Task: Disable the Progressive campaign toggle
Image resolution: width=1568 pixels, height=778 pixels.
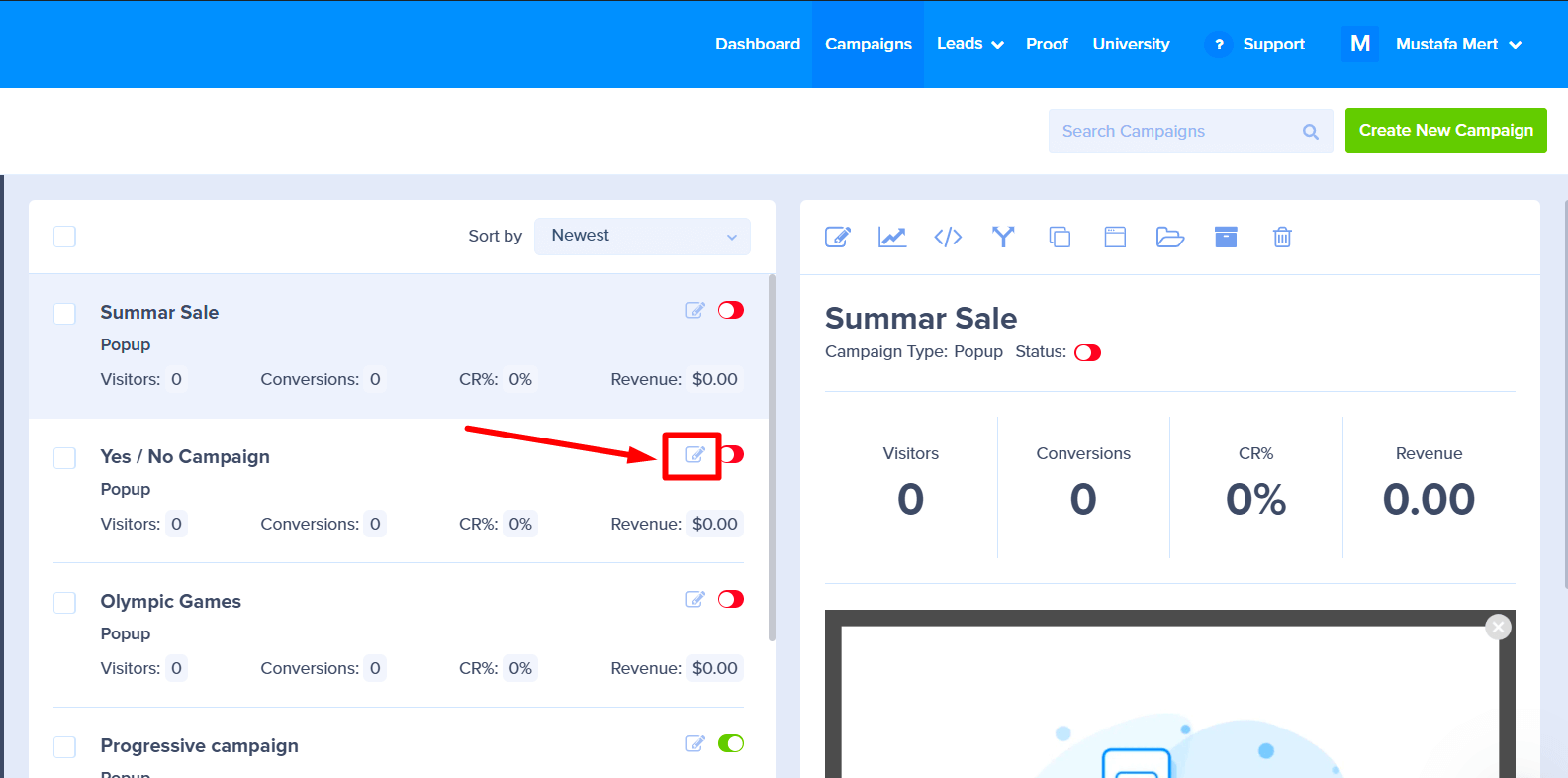Action: 731,743
